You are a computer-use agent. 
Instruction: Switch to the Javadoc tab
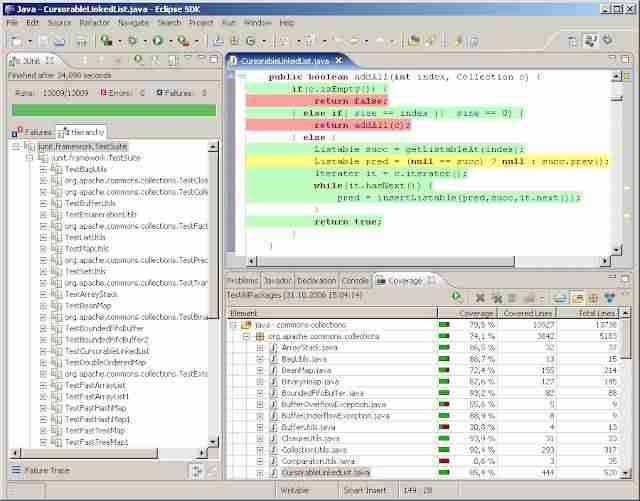(278, 281)
